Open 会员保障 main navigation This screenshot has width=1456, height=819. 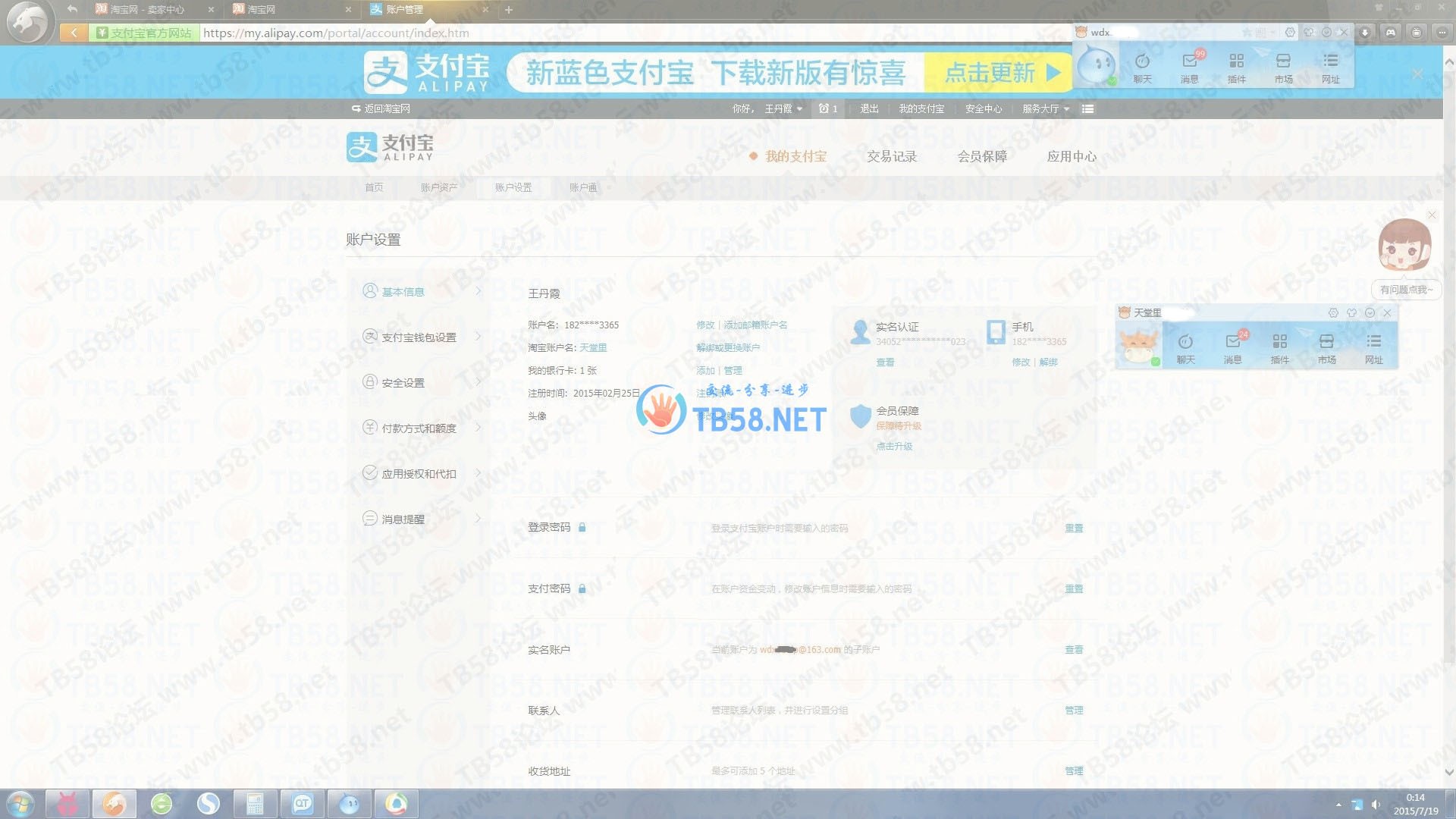coord(982,156)
